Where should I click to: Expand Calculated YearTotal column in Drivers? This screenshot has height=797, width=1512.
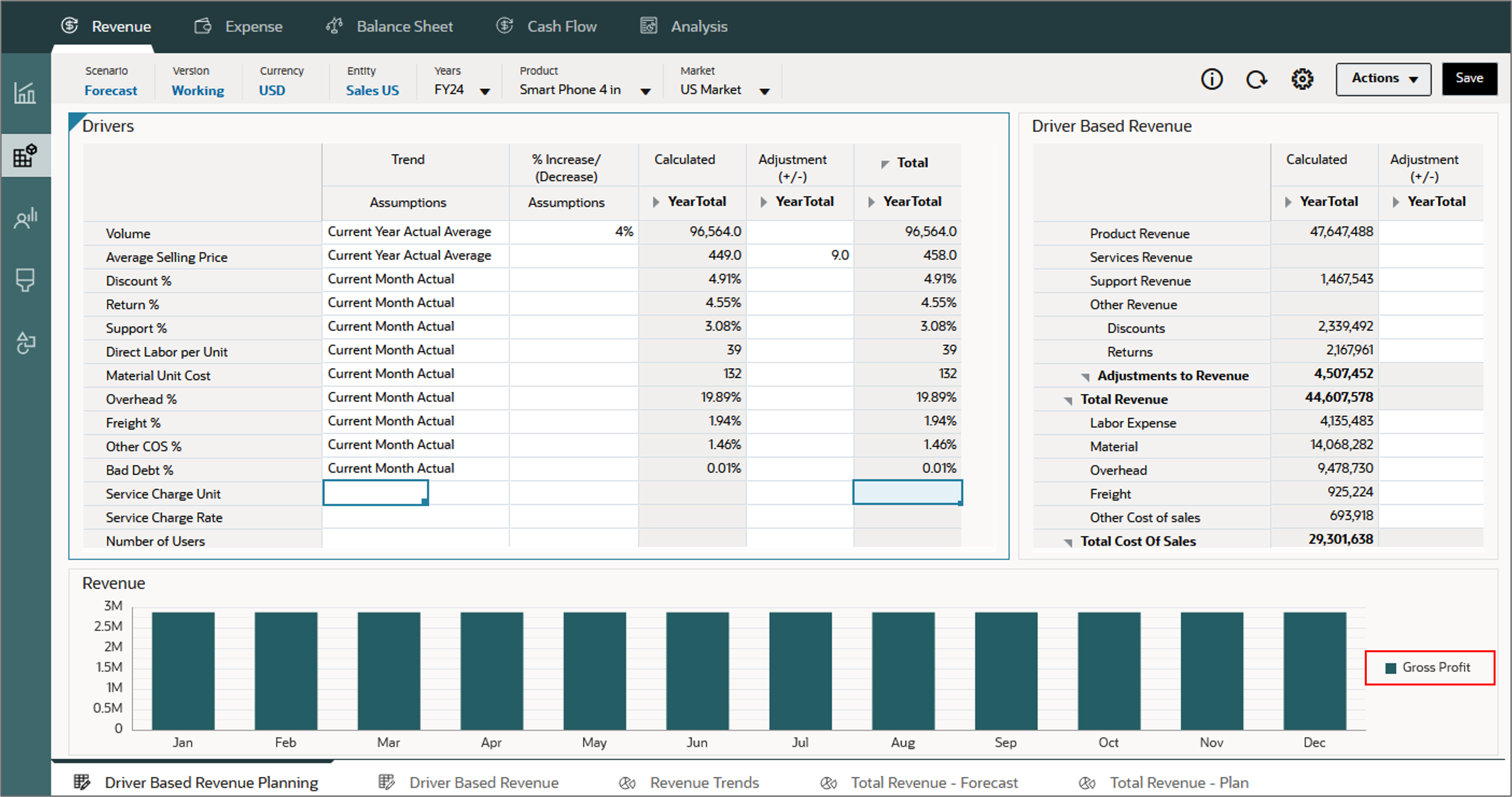point(656,202)
